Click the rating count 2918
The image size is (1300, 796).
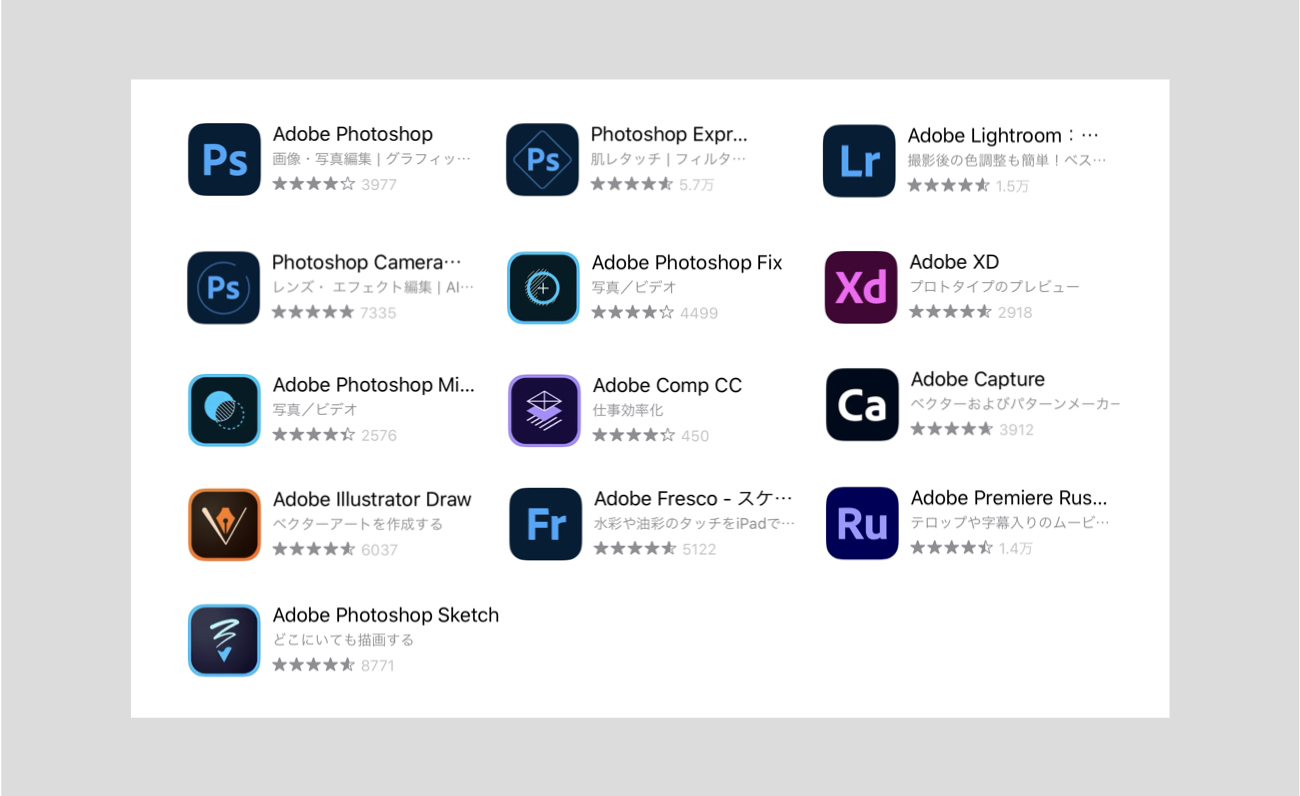coord(1014,312)
